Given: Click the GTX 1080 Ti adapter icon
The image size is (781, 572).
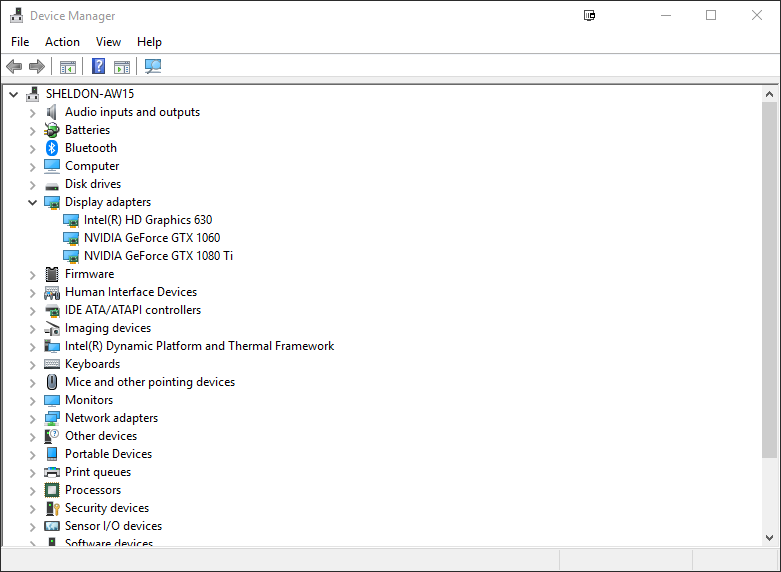Looking at the screenshot, I should point(71,256).
